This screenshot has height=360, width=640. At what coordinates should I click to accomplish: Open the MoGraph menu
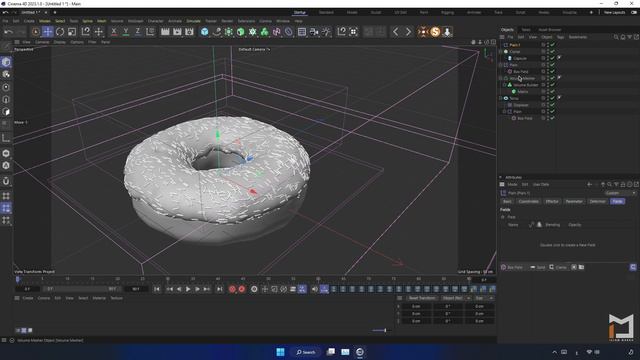click(136, 21)
